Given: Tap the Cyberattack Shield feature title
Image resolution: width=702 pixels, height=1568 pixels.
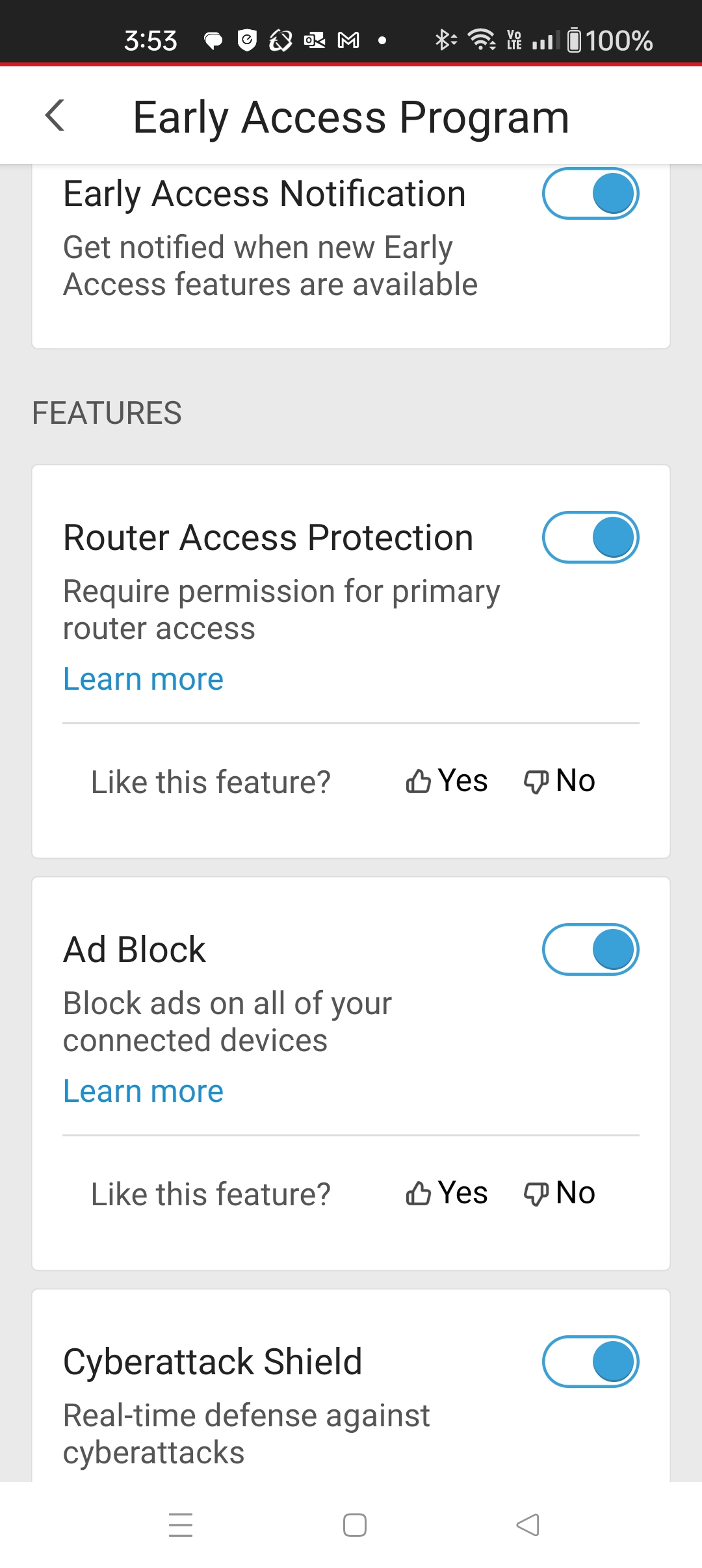Looking at the screenshot, I should point(213,1362).
